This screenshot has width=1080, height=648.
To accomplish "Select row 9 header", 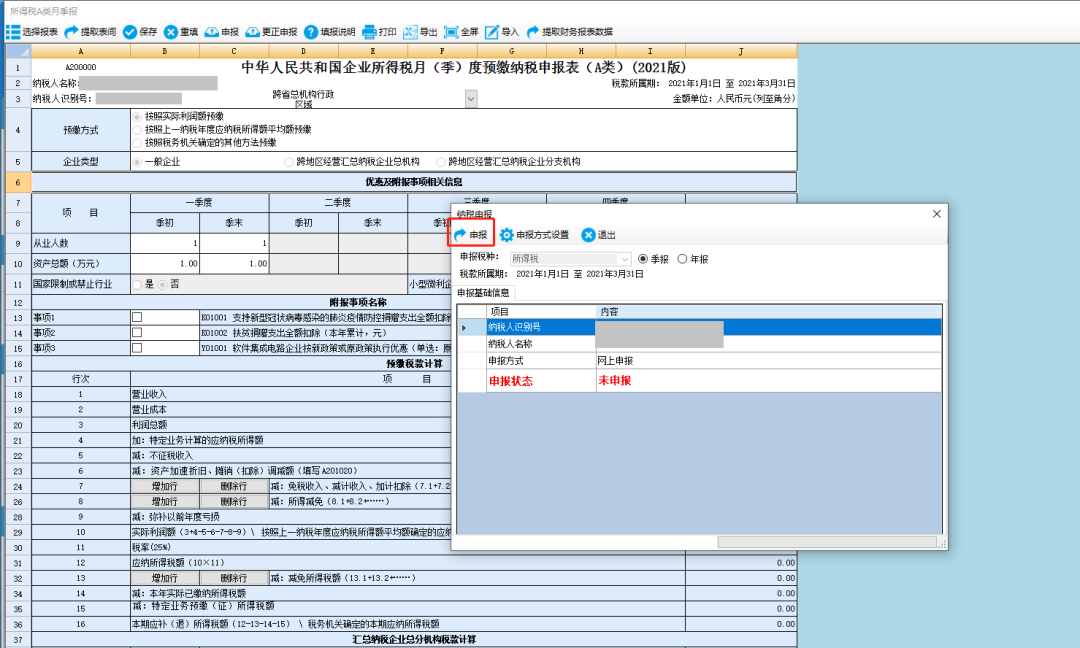I will 18,243.
